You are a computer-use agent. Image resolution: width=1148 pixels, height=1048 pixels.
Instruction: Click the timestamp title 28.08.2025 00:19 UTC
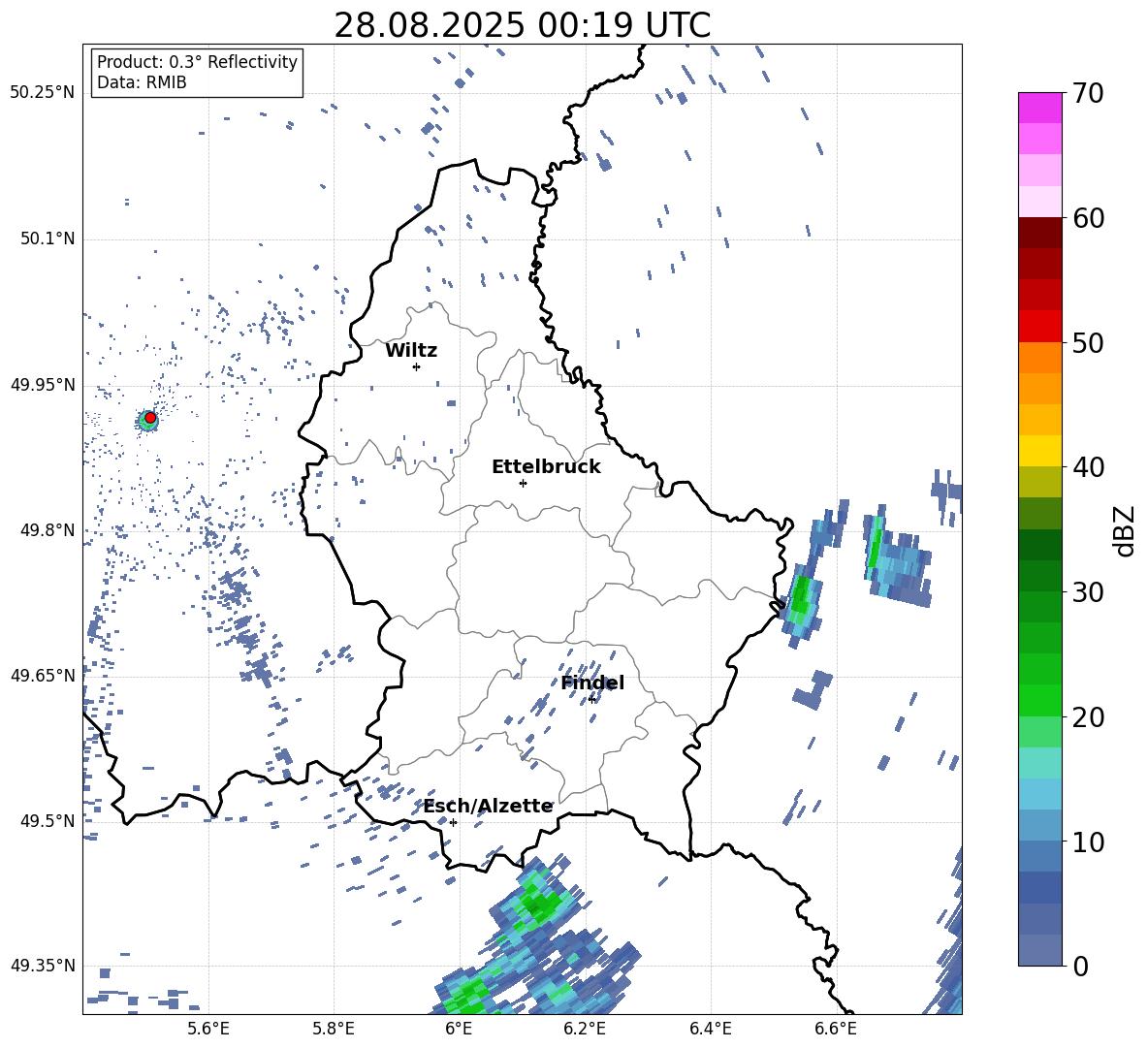coord(522,25)
